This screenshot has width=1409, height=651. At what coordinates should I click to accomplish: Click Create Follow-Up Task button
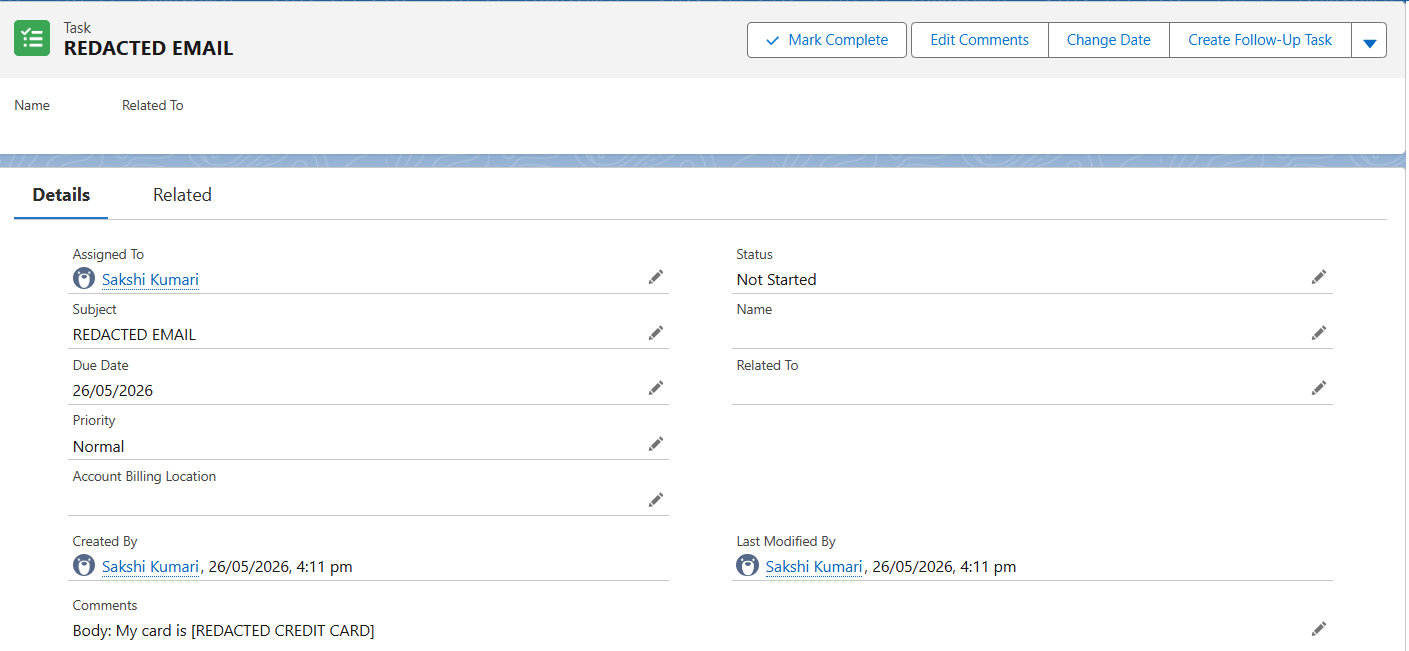tap(1260, 40)
